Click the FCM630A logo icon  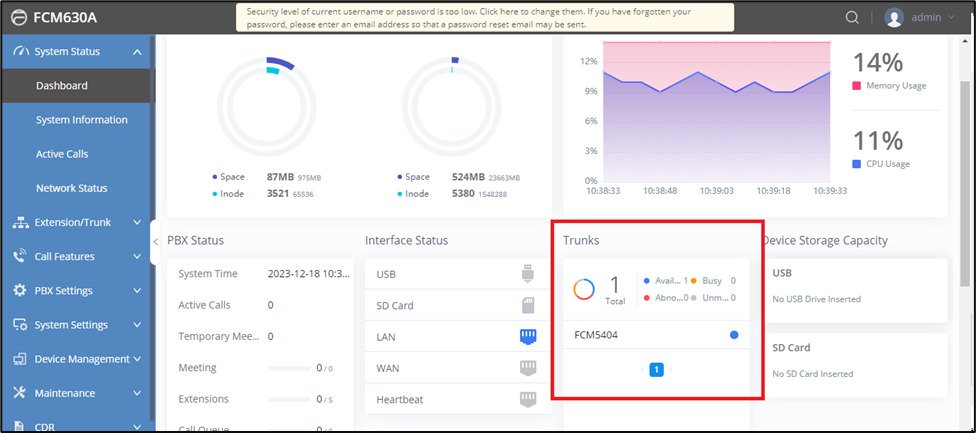pos(19,17)
